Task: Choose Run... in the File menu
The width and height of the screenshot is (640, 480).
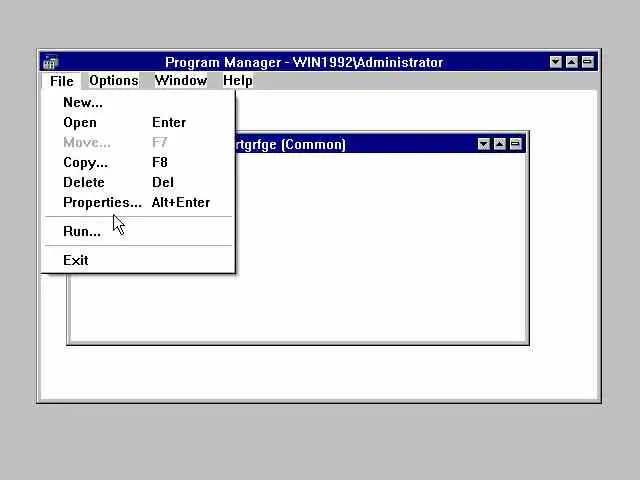Action: [138, 231]
